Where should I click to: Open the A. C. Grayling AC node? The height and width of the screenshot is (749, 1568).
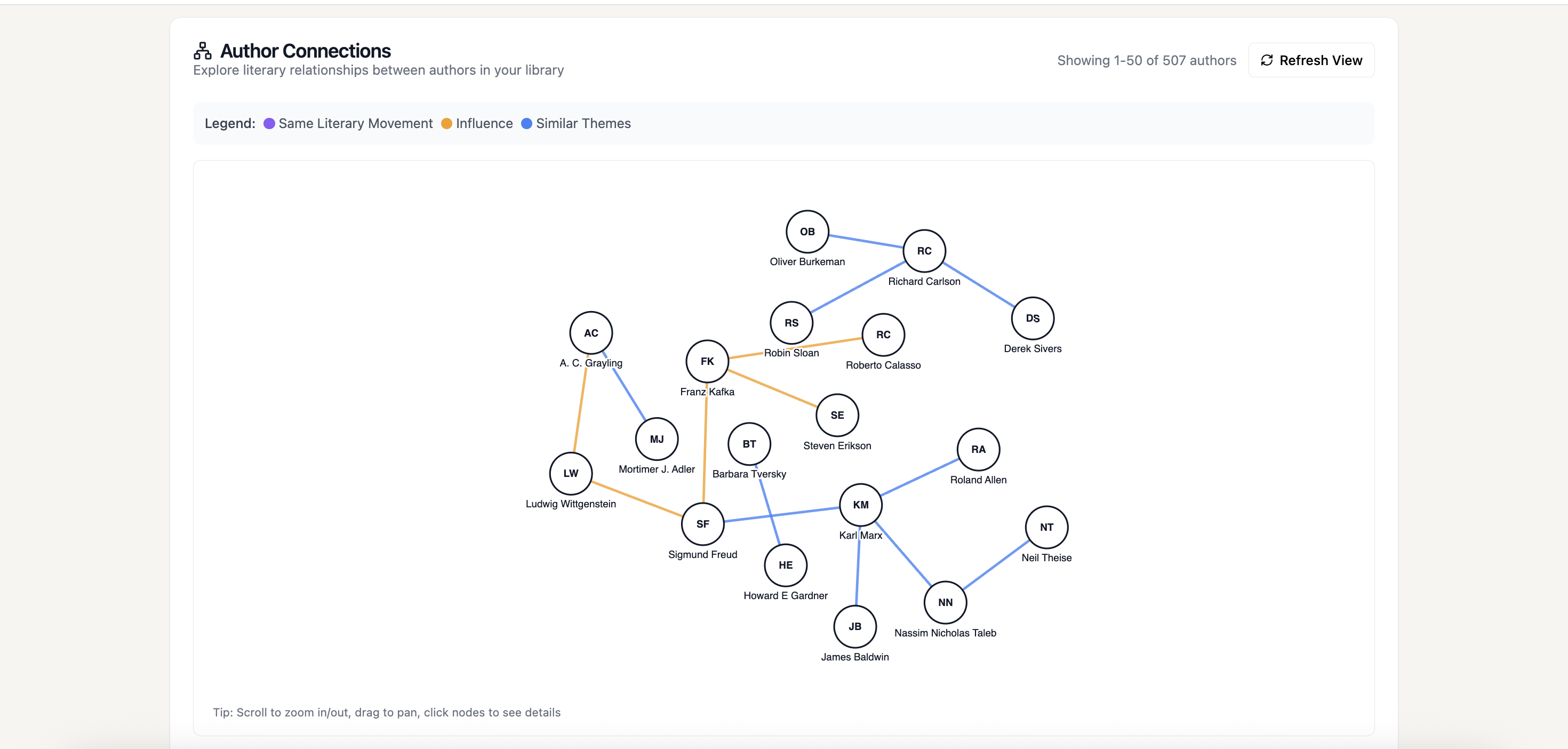(591, 333)
